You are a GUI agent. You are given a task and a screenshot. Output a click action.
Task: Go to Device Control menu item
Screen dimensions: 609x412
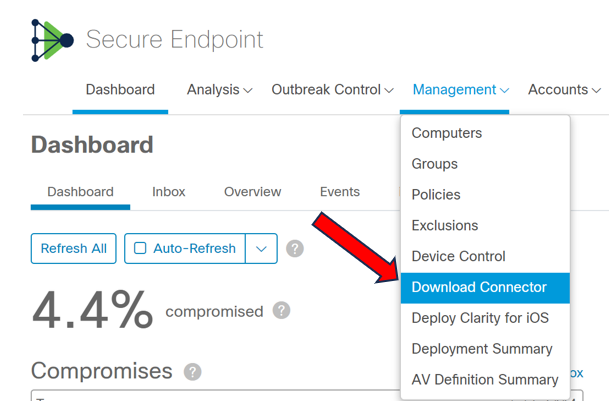point(459,257)
